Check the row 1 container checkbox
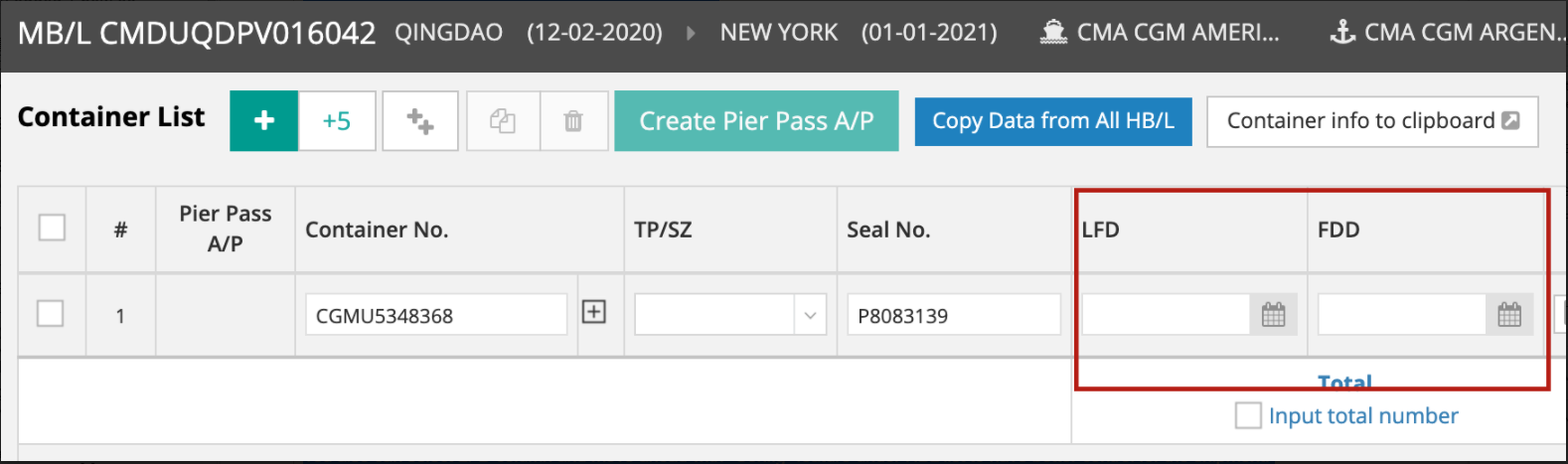Screen dimensions: 1568x464 50,314
